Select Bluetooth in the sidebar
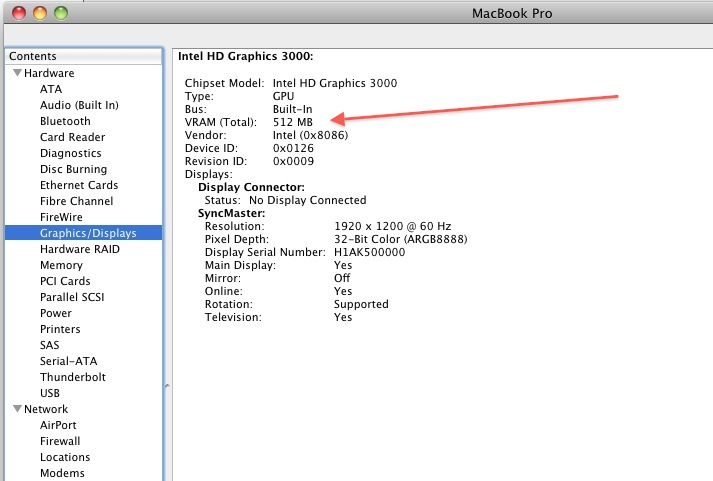713x481 pixels. click(65, 121)
